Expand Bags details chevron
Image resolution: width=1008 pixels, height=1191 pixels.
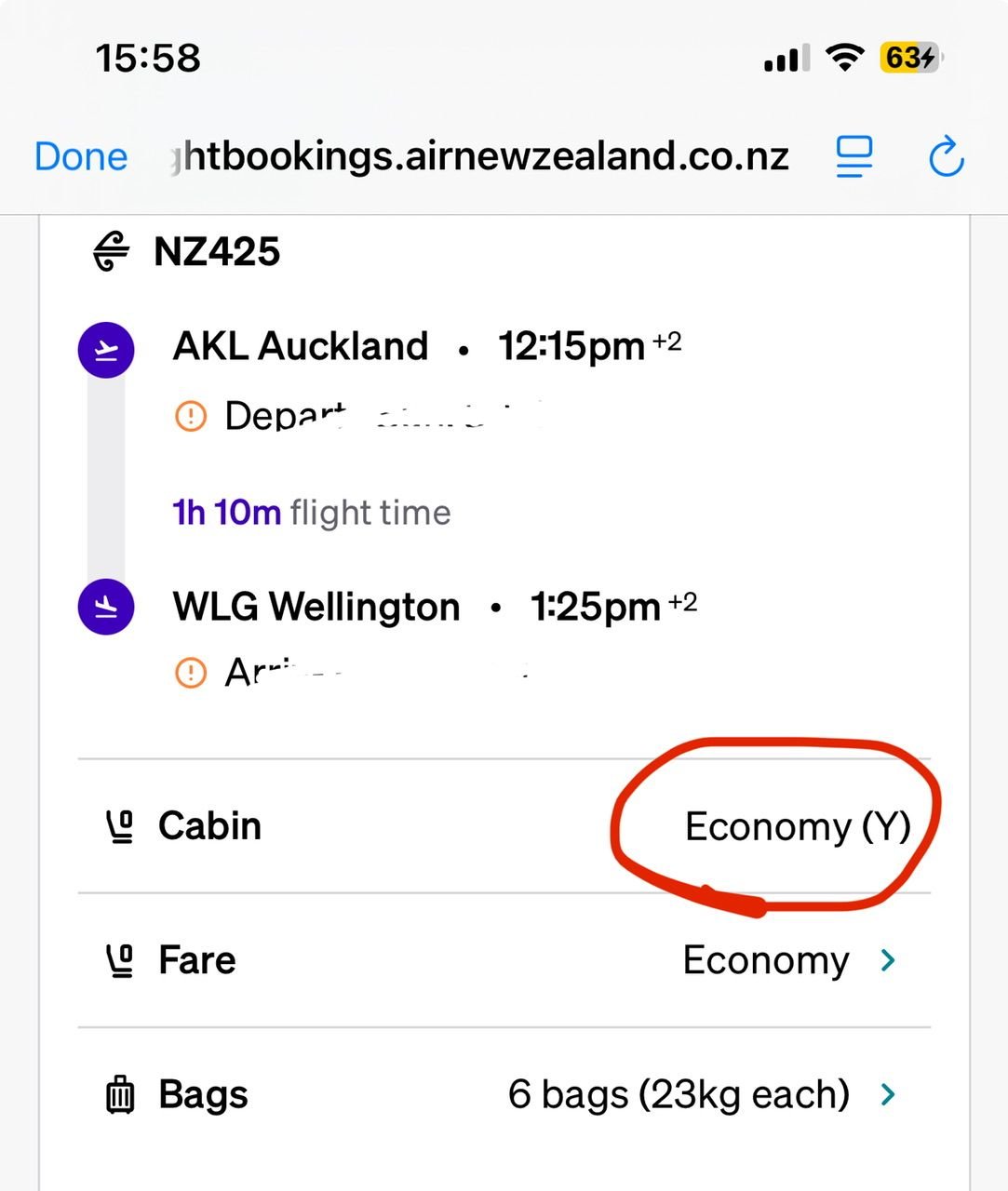coord(888,1094)
